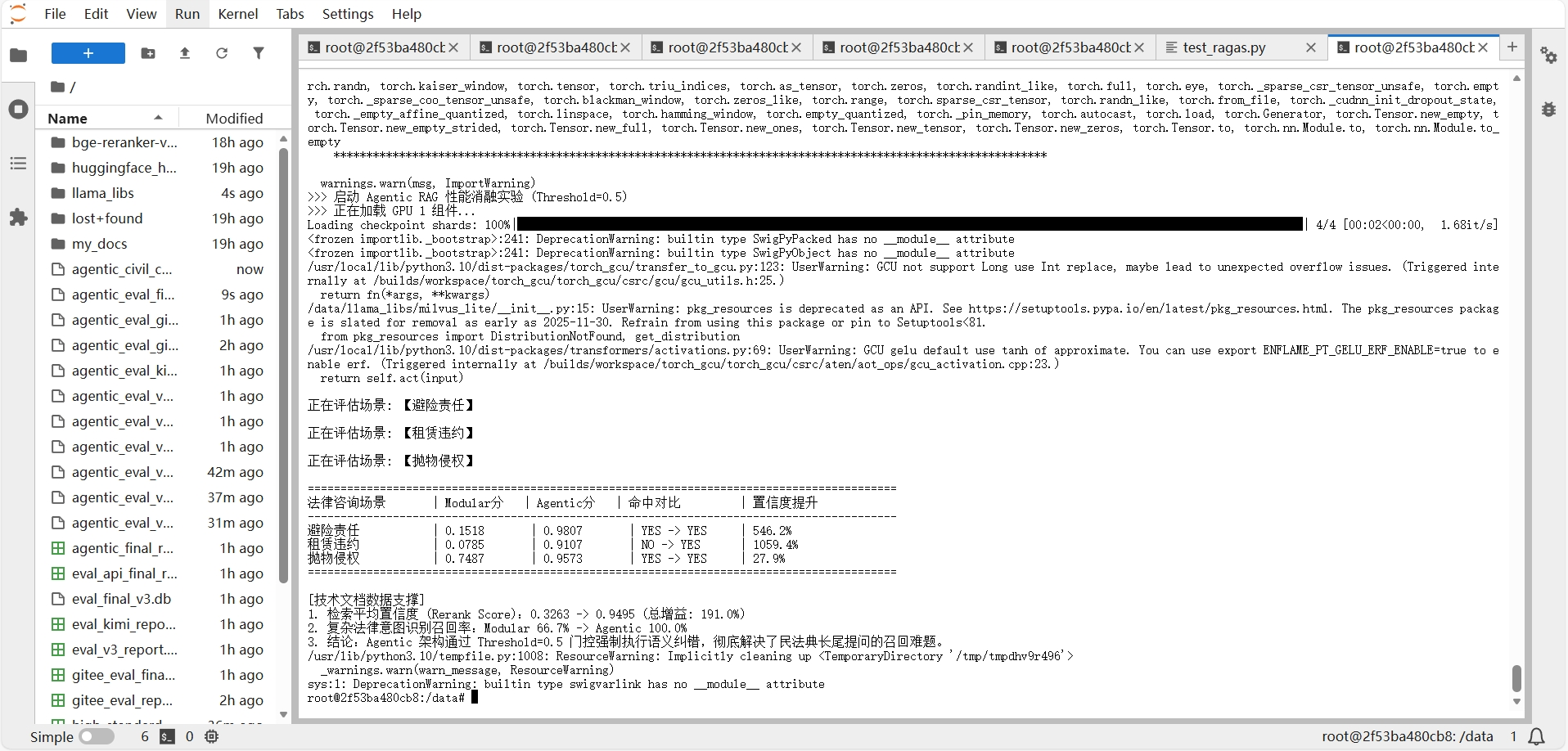Select the agentic_eval_fi... file

[157, 295]
